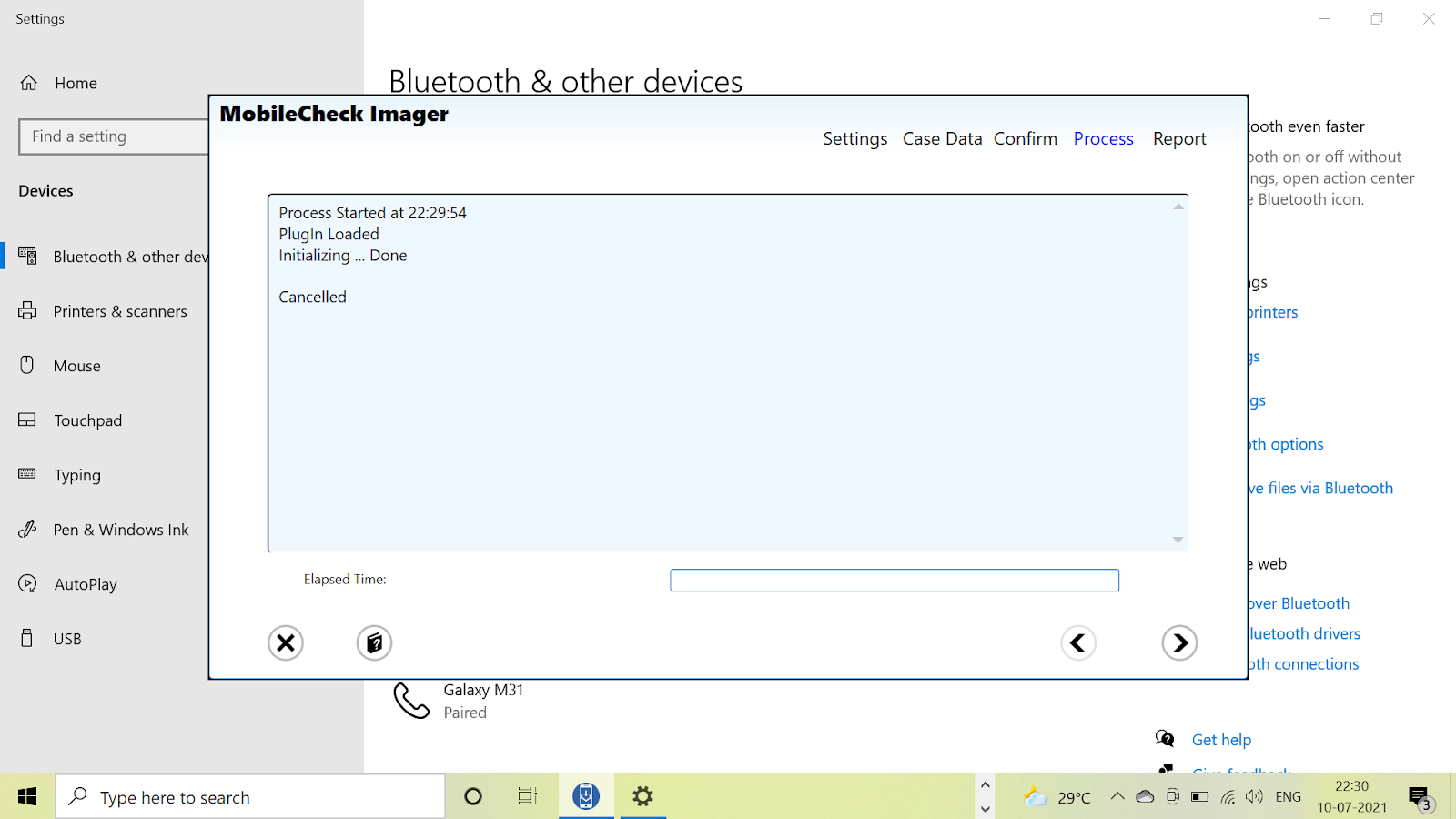Screen dimensions: 1456x819
Task: Open MobileCheck app icon on taskbar
Action: click(x=586, y=797)
